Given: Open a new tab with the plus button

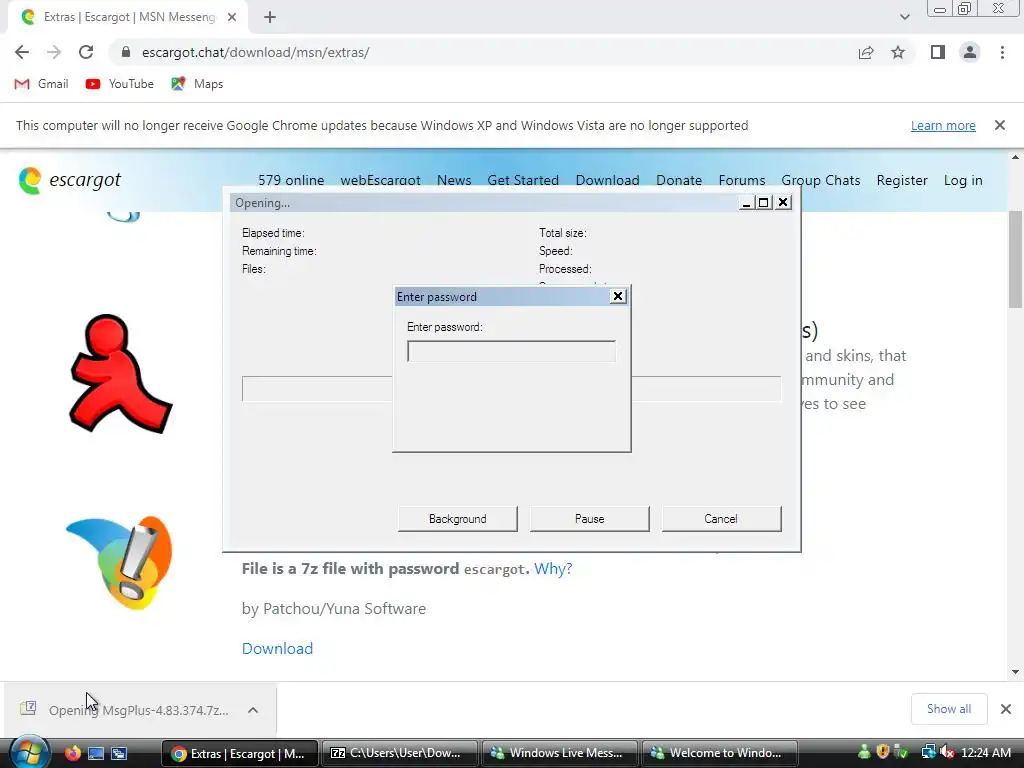Looking at the screenshot, I should coord(270,17).
